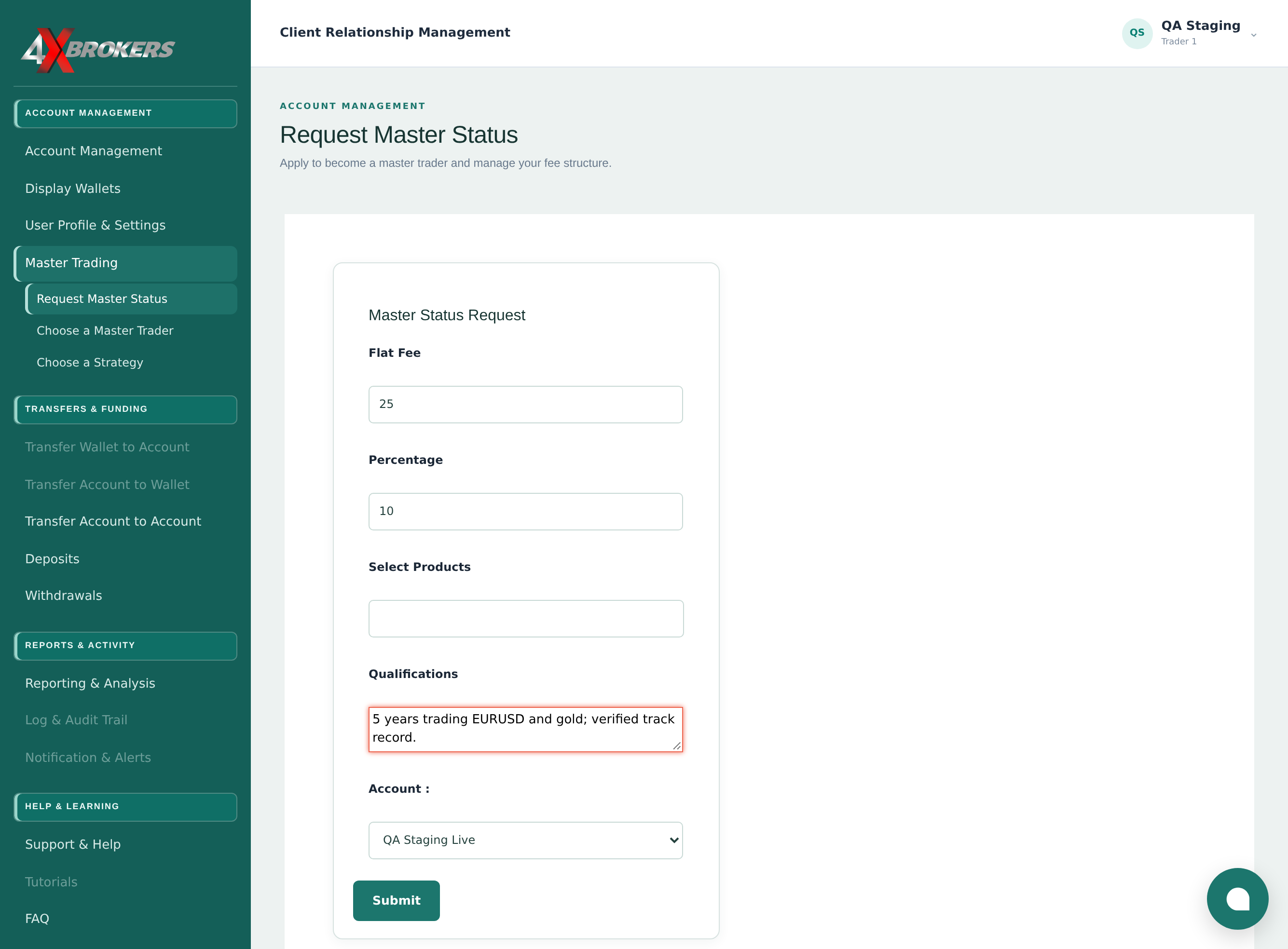Click the Select Products field

[525, 618]
